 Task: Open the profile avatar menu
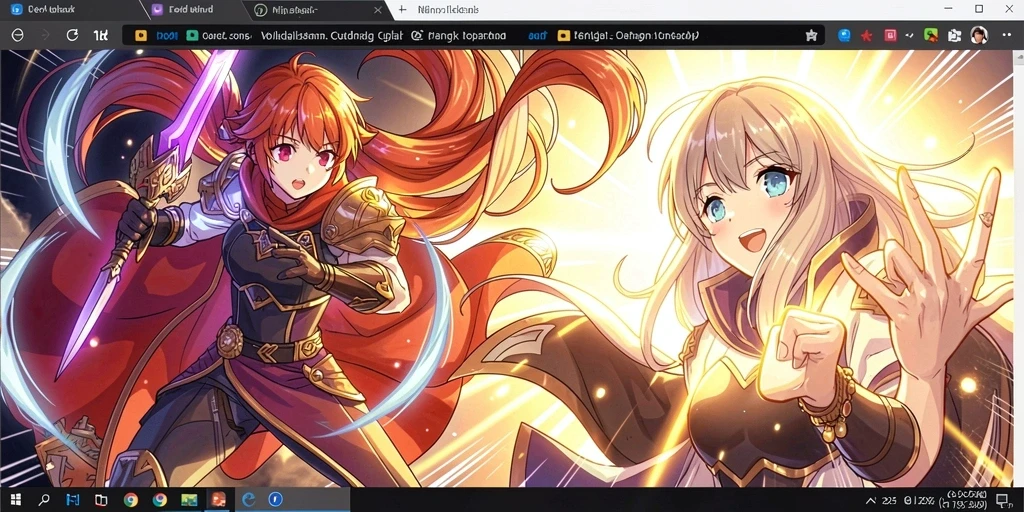[978, 35]
